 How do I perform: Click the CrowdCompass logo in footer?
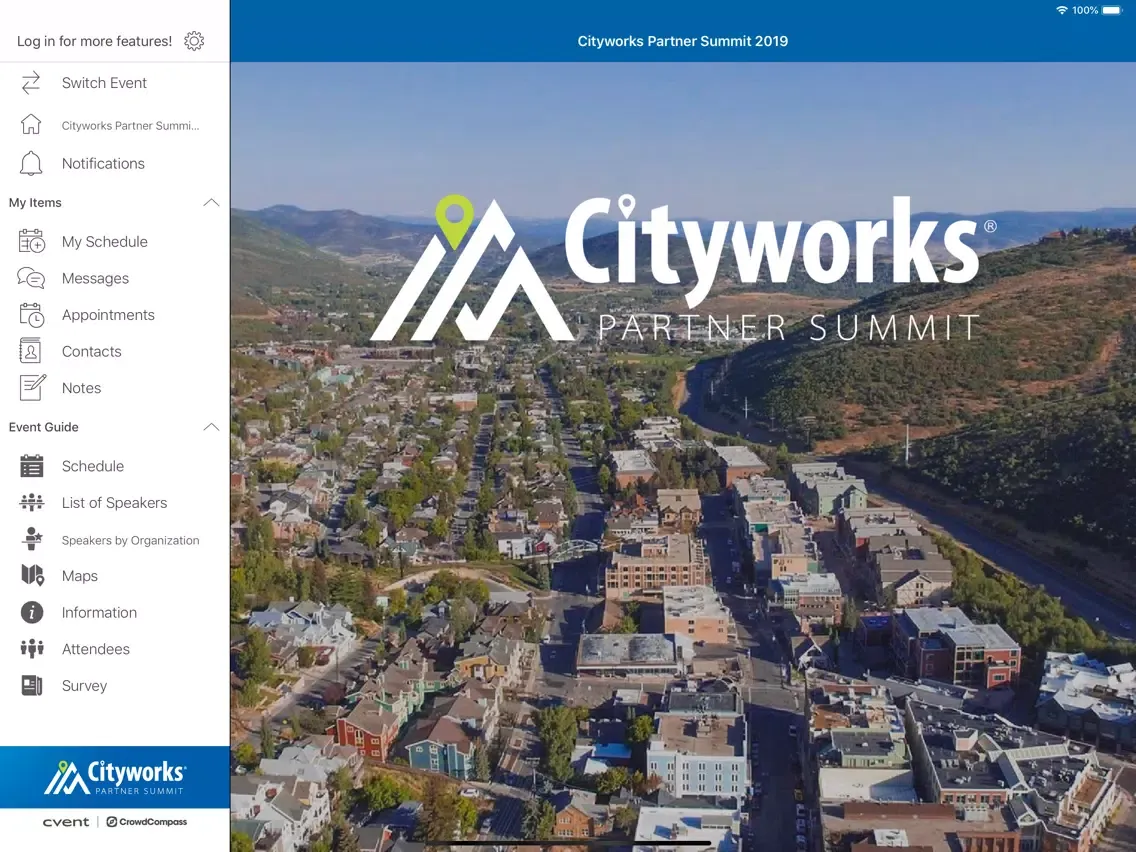[147, 822]
